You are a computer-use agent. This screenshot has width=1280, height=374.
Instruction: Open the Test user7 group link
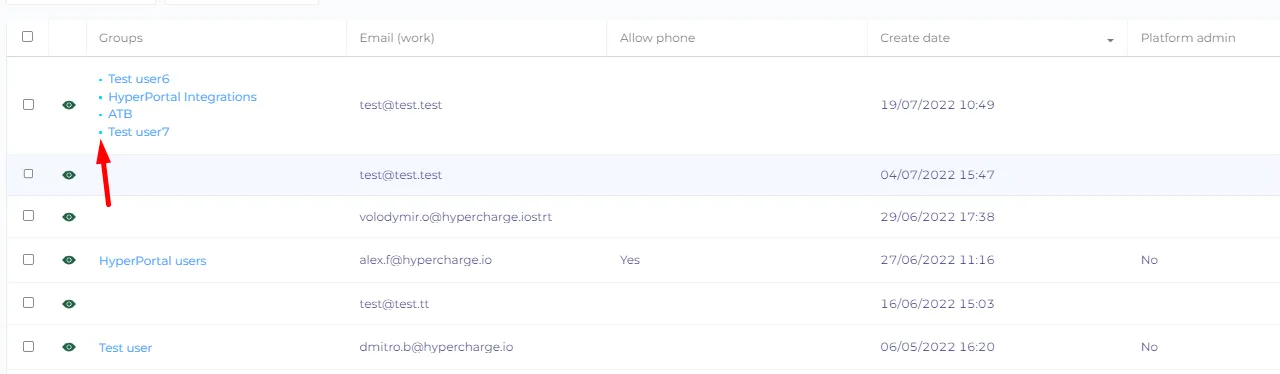(x=139, y=132)
